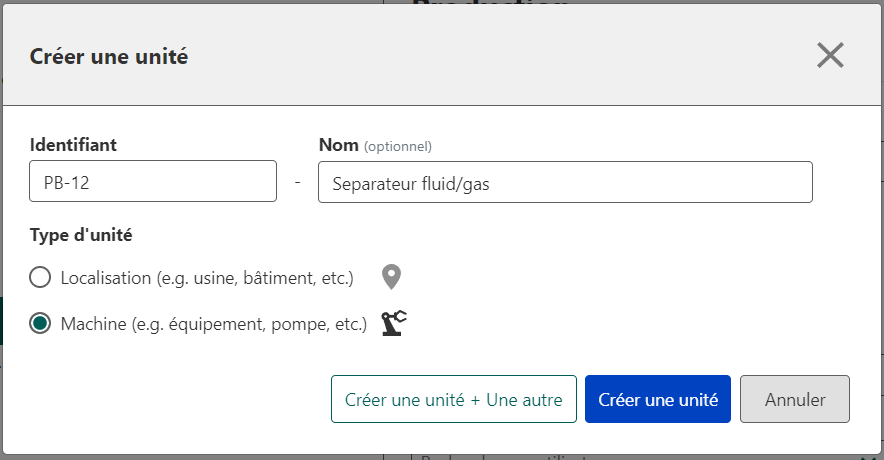Close the Créer une unité dialog
This screenshot has height=460, width=884.
tap(830, 56)
